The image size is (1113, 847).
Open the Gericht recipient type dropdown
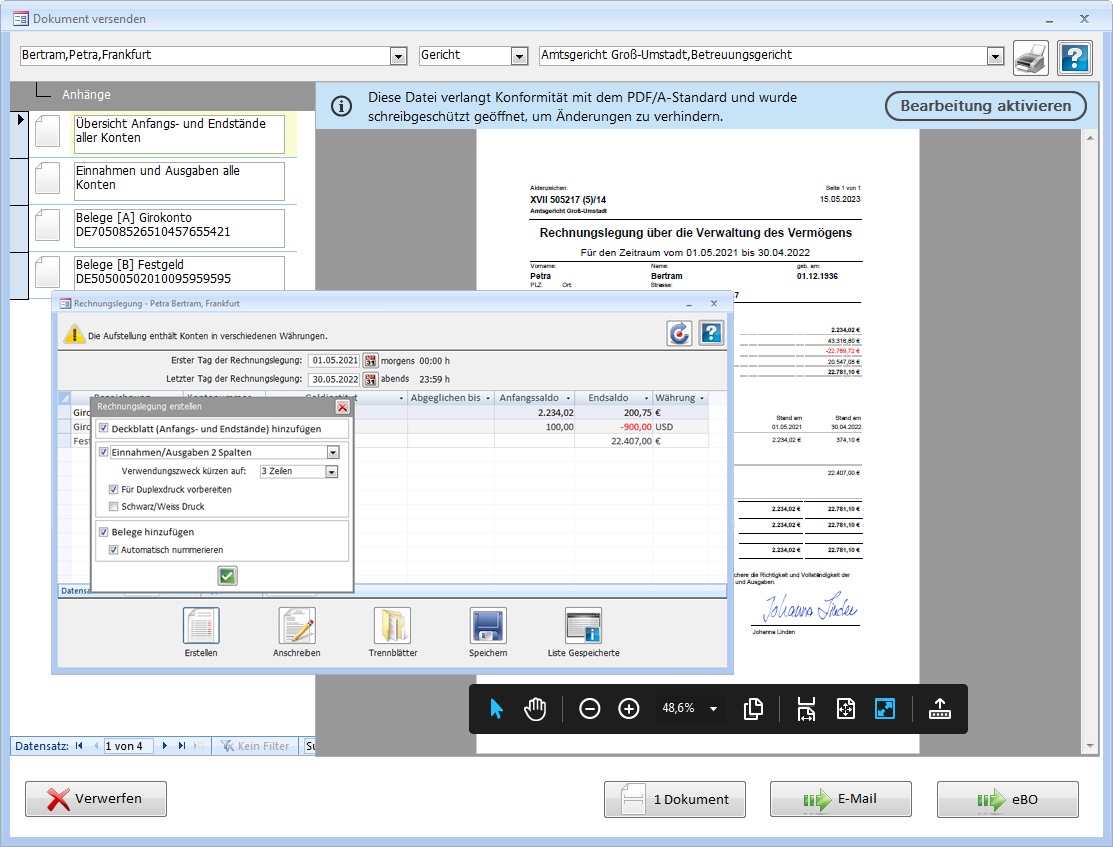520,56
